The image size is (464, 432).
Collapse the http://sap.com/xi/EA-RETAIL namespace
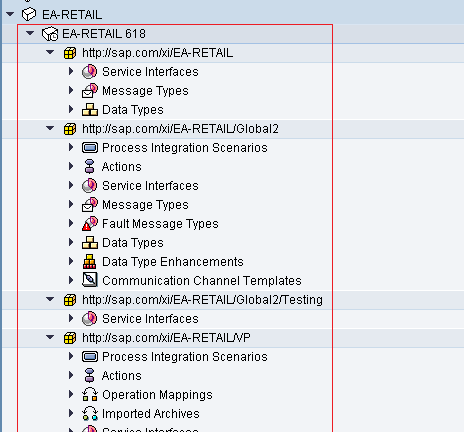(x=50, y=52)
